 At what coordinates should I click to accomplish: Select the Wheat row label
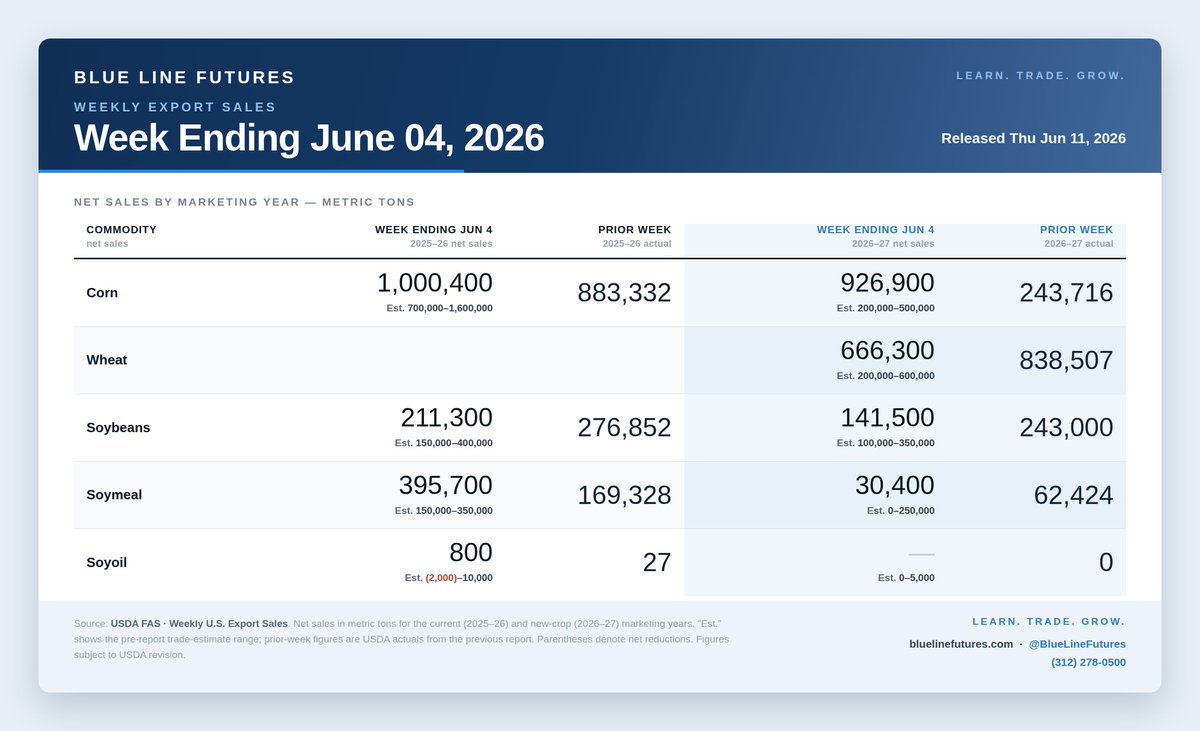pyautogui.click(x=107, y=360)
